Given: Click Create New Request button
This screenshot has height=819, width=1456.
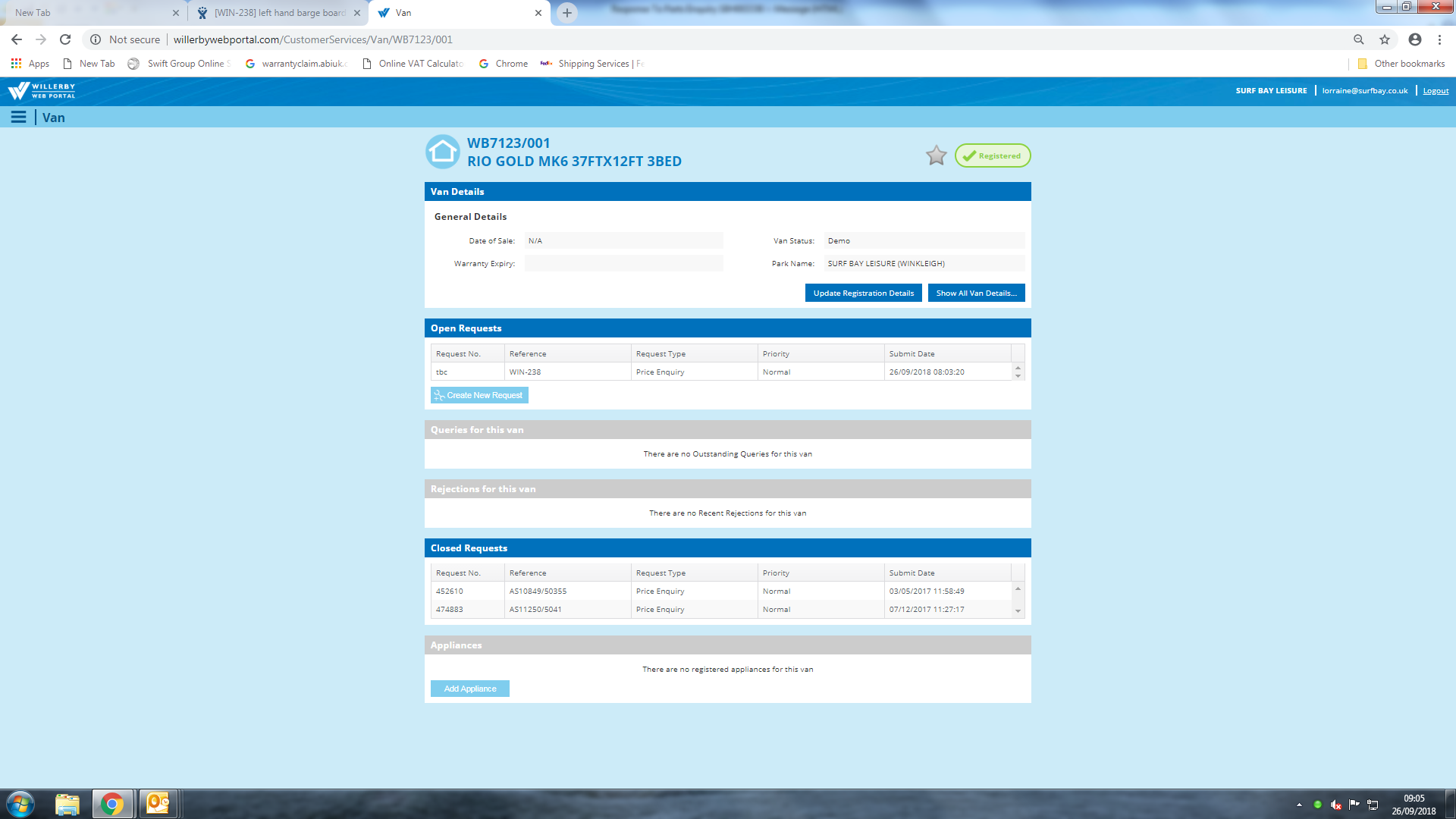Looking at the screenshot, I should click(479, 395).
